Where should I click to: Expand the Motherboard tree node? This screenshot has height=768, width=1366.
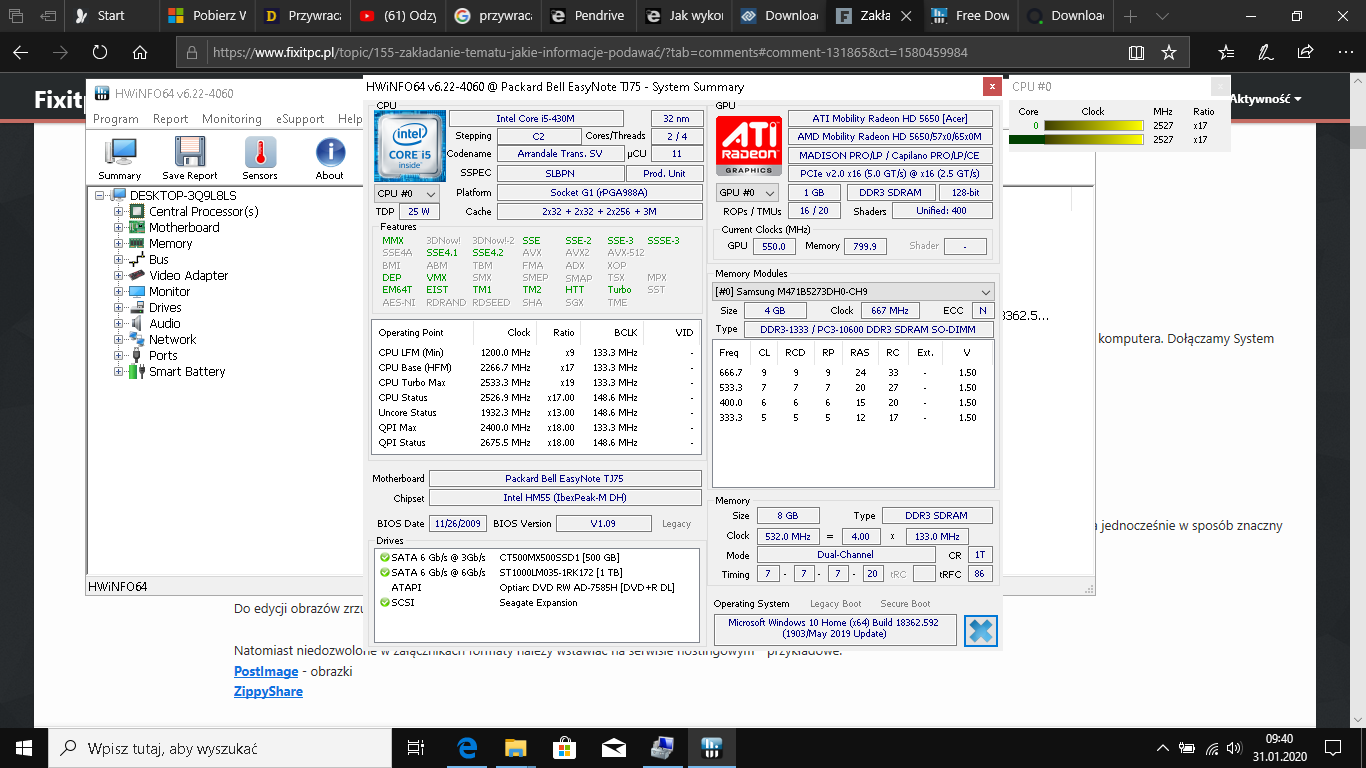(x=119, y=228)
